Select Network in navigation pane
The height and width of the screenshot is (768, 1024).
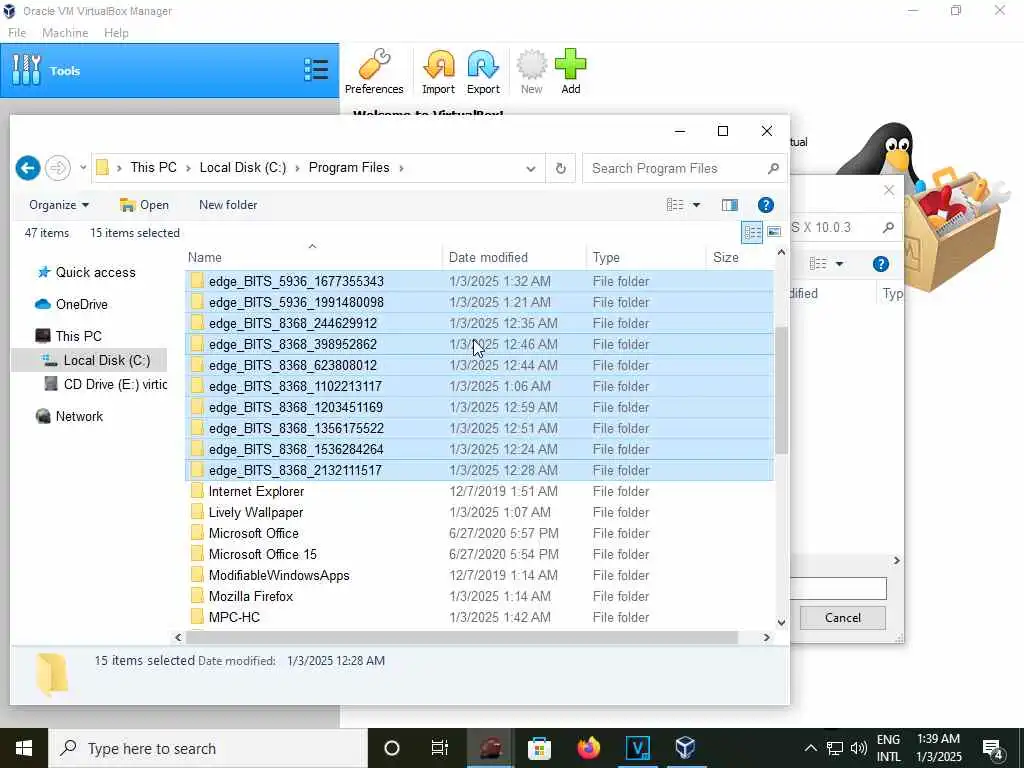click(69, 417)
